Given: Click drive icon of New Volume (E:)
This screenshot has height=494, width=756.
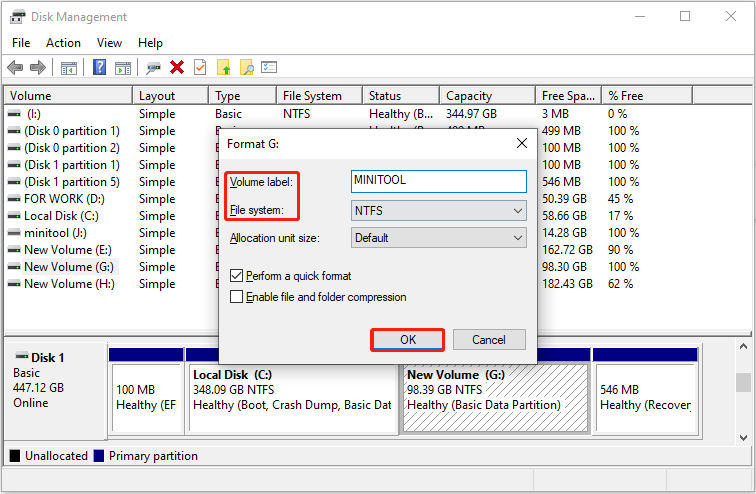Looking at the screenshot, I should tap(14, 250).
